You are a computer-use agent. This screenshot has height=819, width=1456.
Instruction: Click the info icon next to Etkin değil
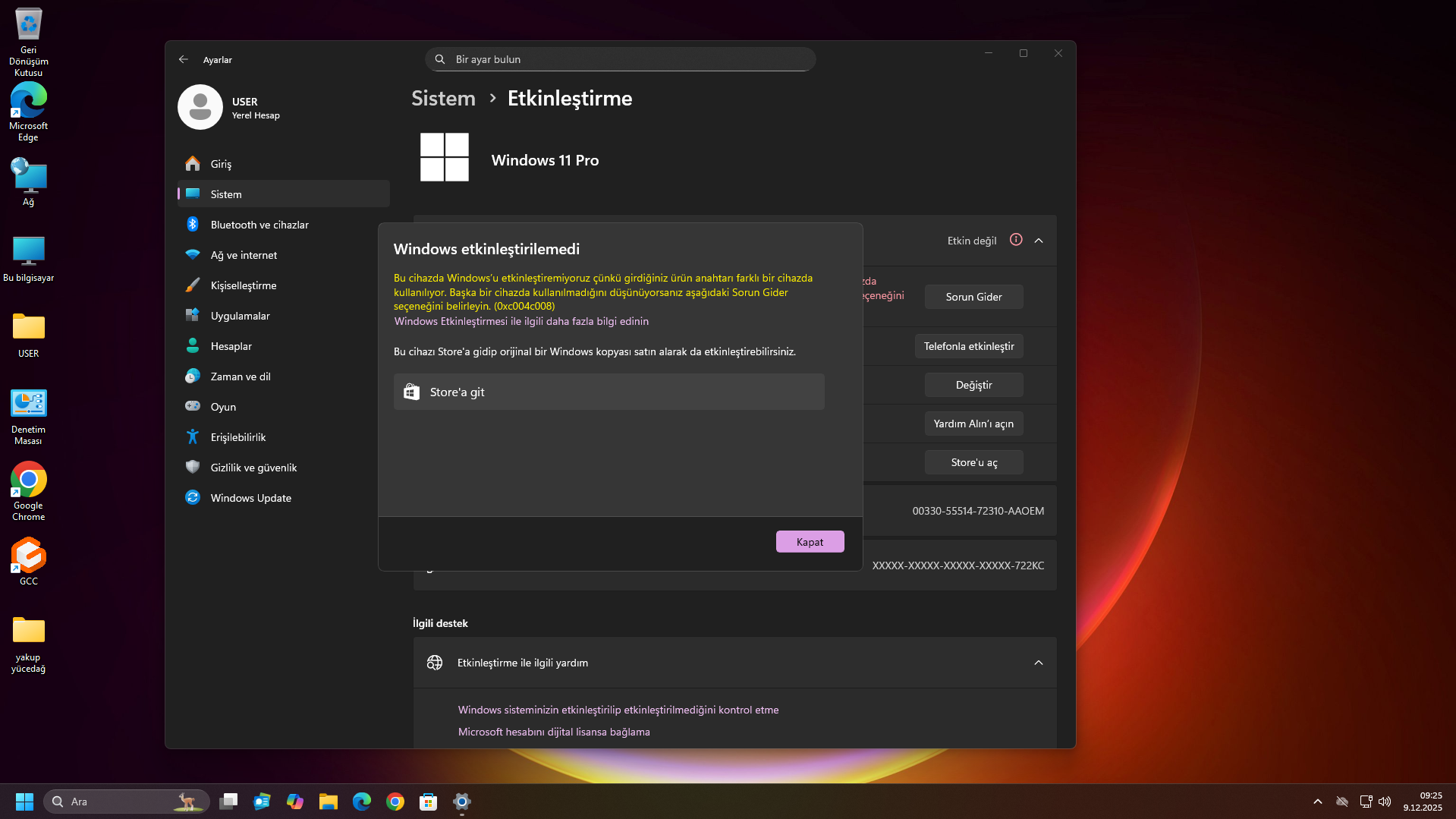(x=1016, y=240)
